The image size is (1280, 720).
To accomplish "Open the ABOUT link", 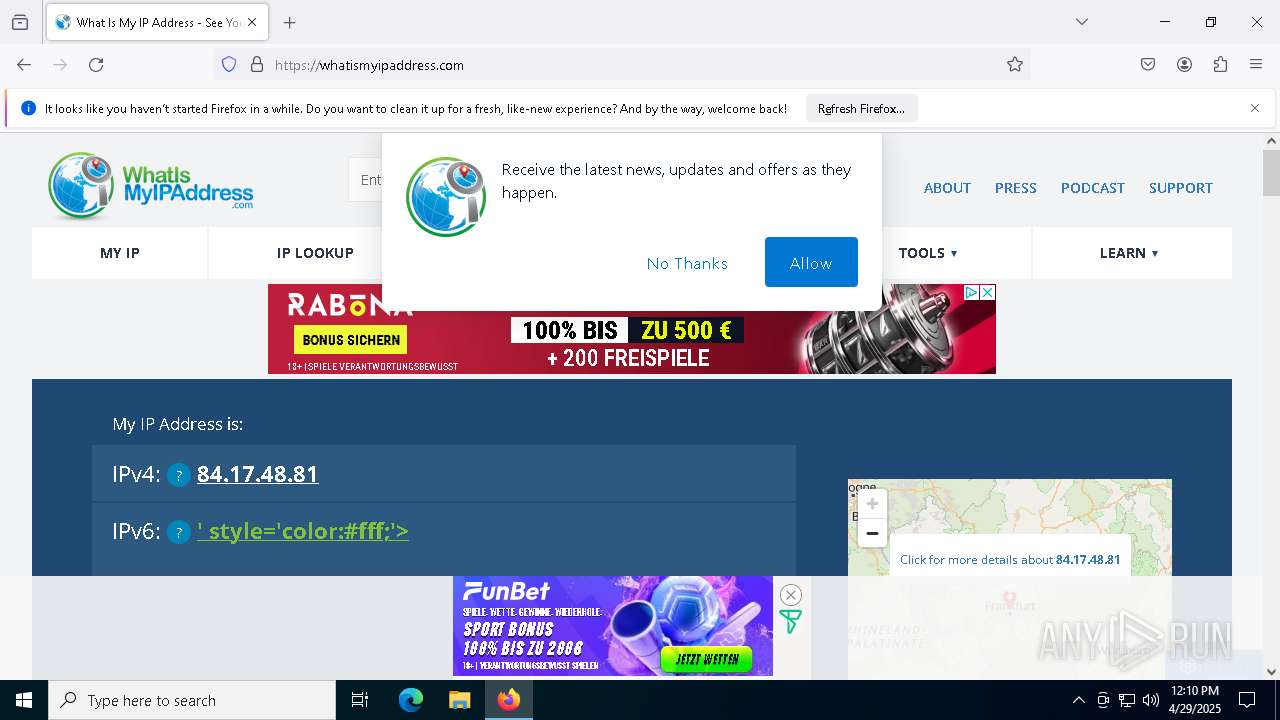I will (947, 188).
